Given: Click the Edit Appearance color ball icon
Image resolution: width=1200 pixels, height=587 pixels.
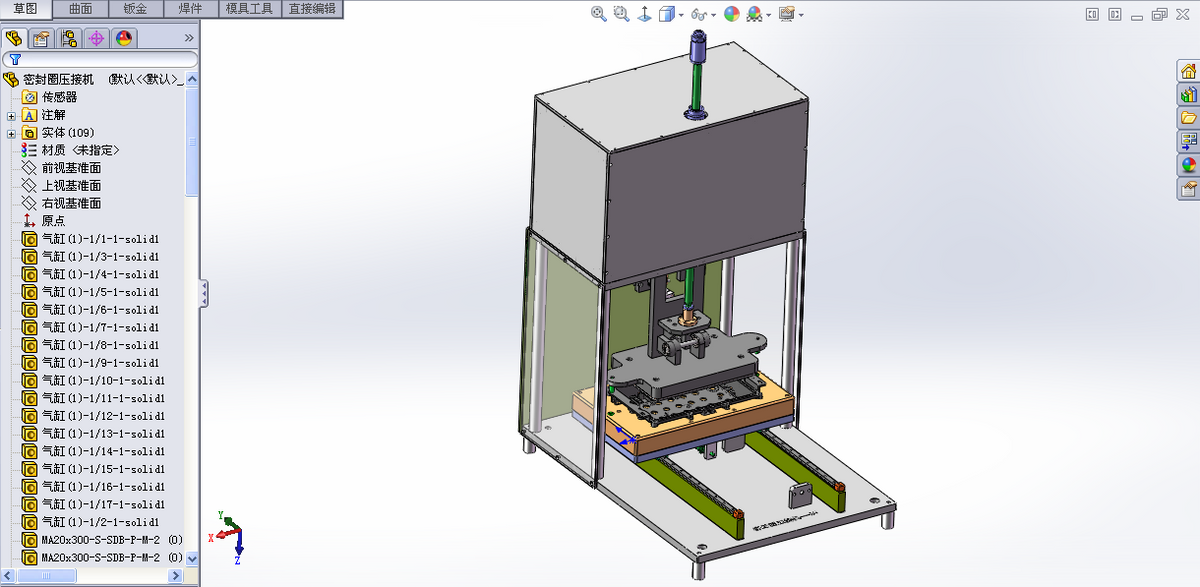Looking at the screenshot, I should 732,14.
